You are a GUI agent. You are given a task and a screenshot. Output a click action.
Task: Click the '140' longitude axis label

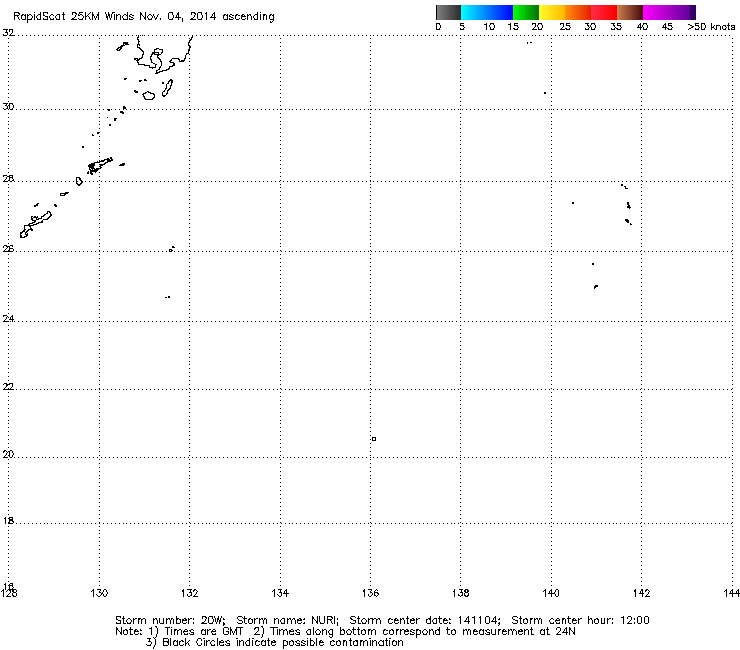coord(551,593)
